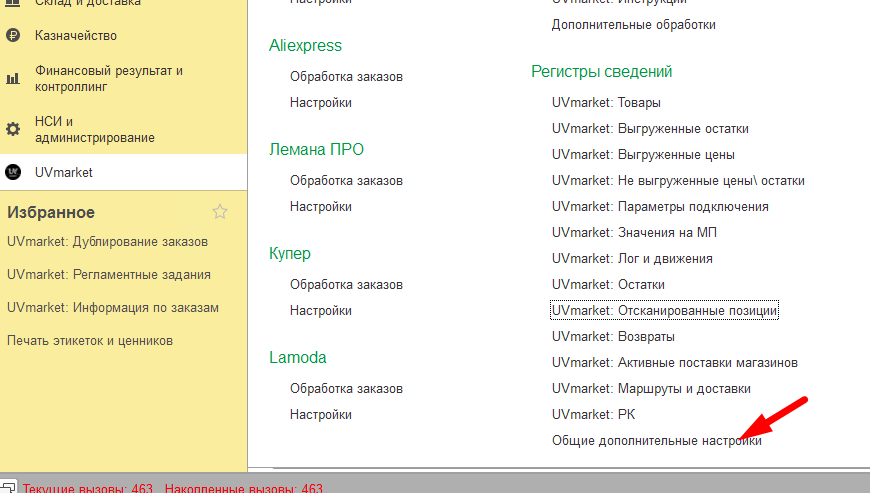Viewport: 870px width, 493px height.
Task: Open НСИ и администрирование section
Action: 95,129
